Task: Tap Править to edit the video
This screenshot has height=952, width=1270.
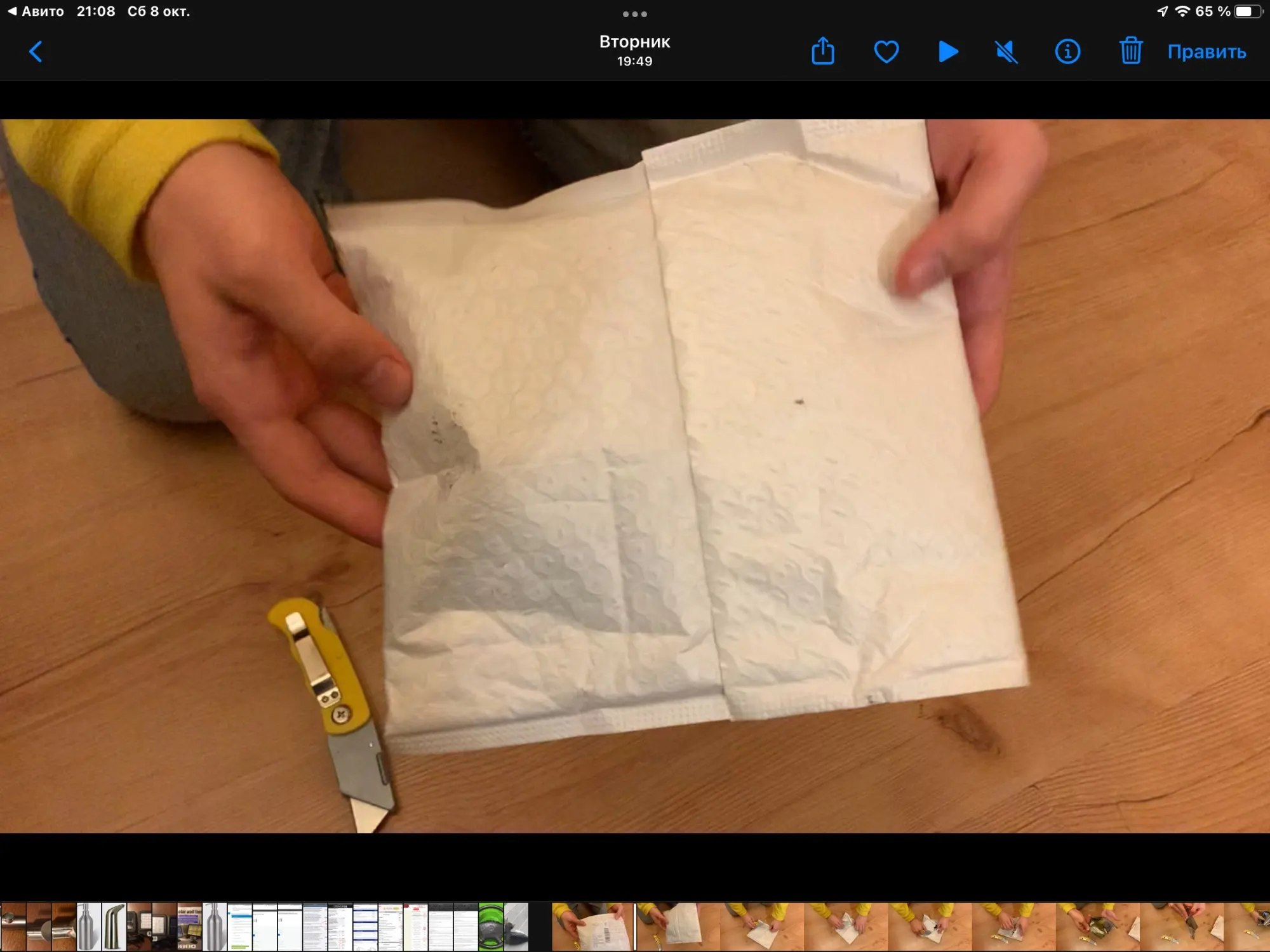Action: (1206, 52)
